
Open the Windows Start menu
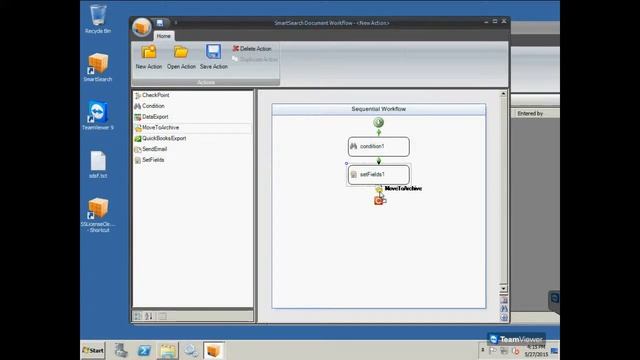click(93, 350)
